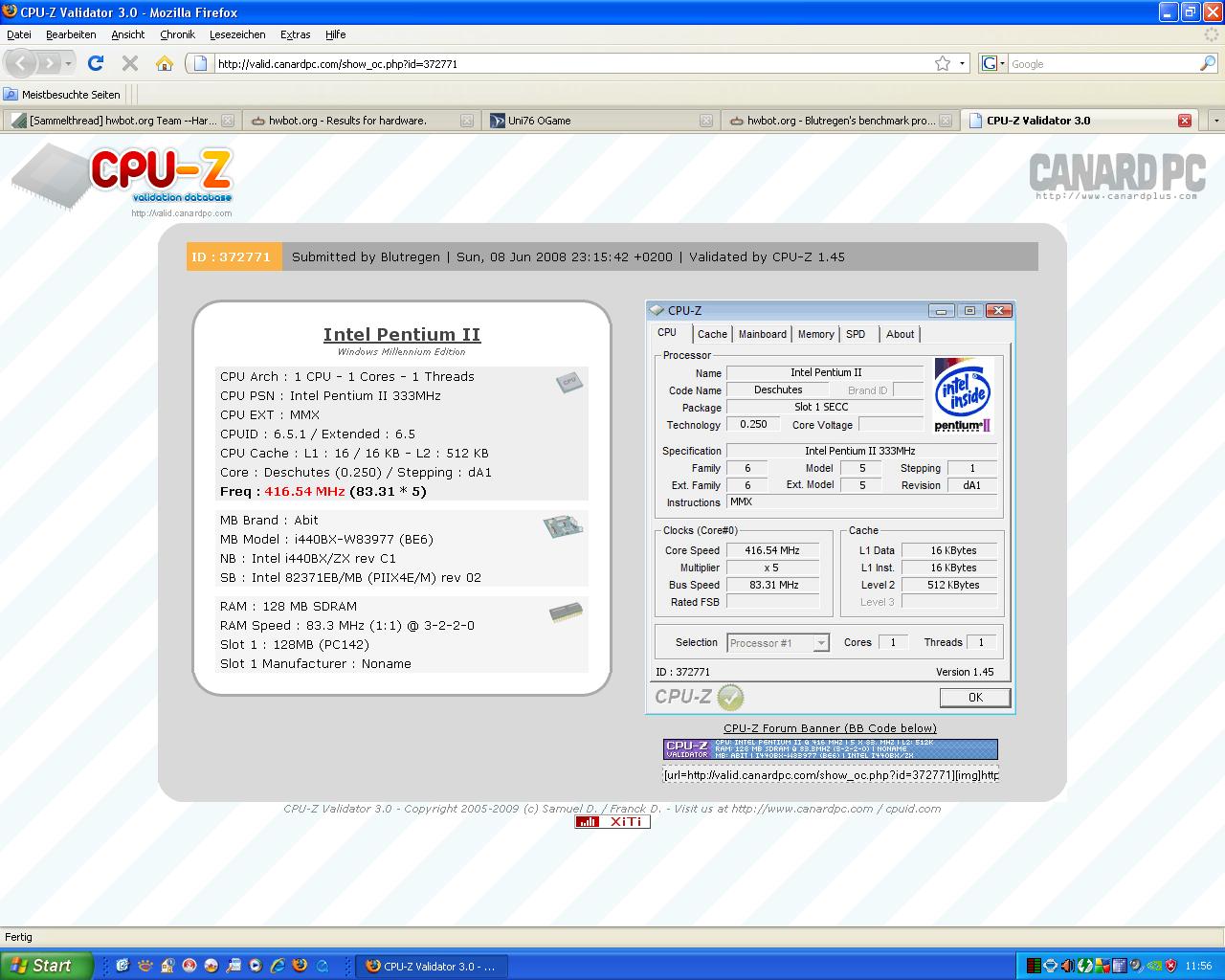Viewport: 1225px width, 980px height.
Task: Open the Bearbeiten menu
Action: tap(71, 34)
